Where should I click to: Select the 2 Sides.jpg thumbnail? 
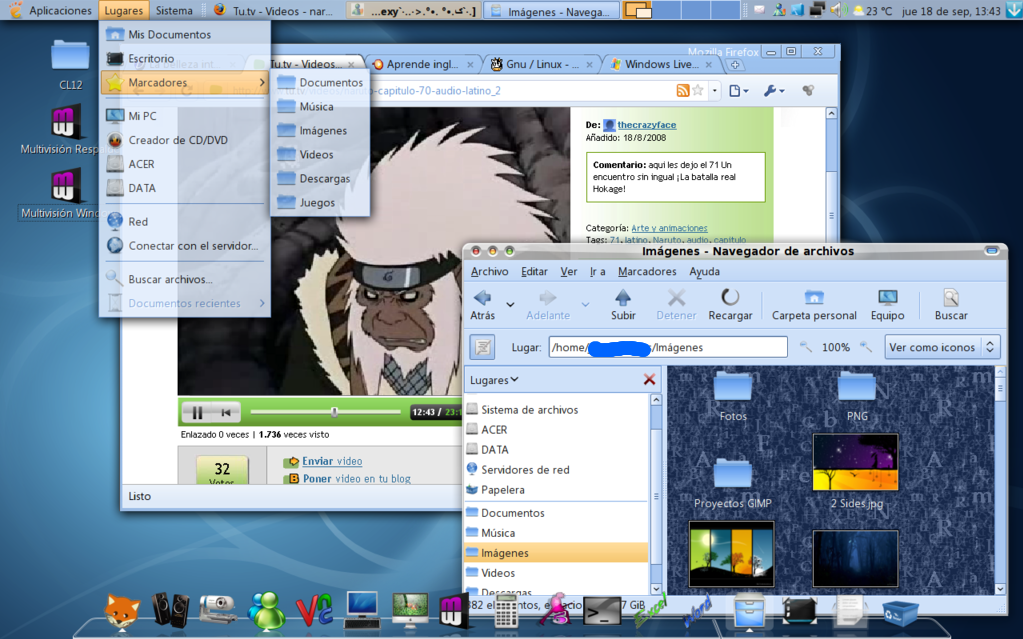[855, 462]
